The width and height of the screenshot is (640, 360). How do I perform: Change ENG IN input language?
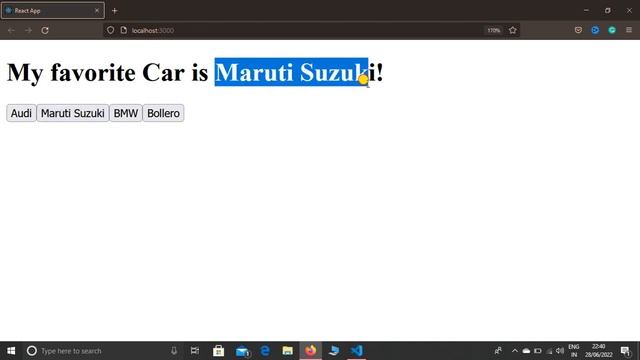pos(574,351)
